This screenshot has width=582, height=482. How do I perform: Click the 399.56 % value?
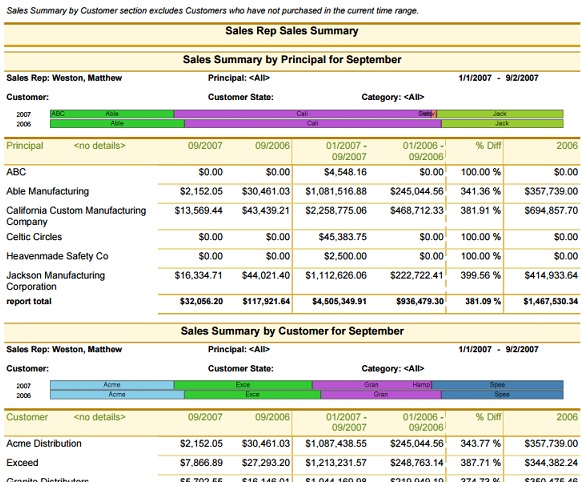481,275
